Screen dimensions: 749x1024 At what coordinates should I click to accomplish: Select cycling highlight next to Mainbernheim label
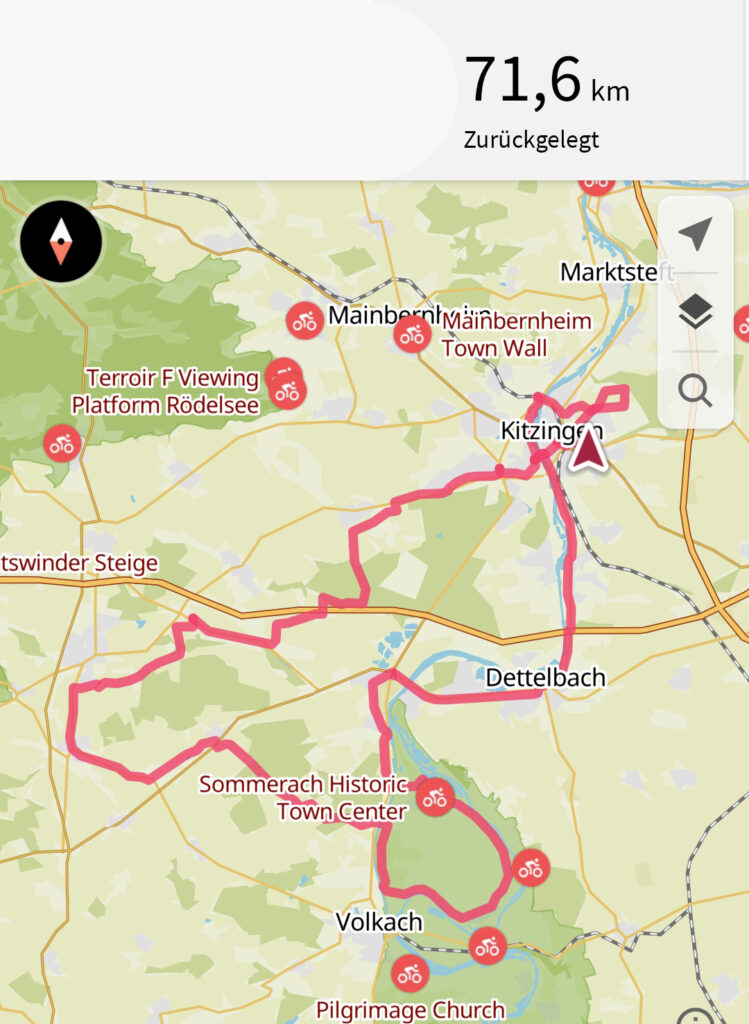click(304, 321)
